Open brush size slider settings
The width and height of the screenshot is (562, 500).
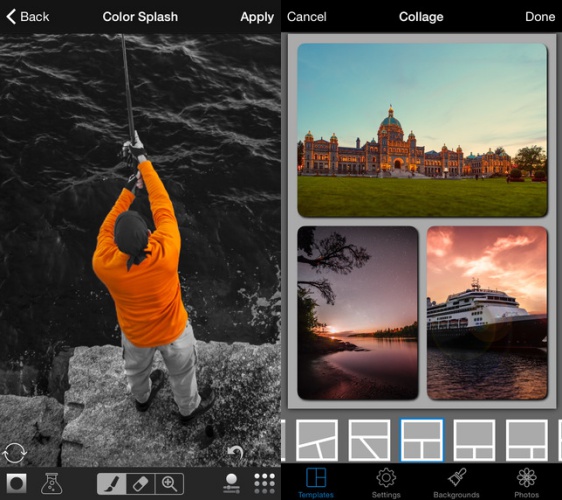tap(231, 483)
